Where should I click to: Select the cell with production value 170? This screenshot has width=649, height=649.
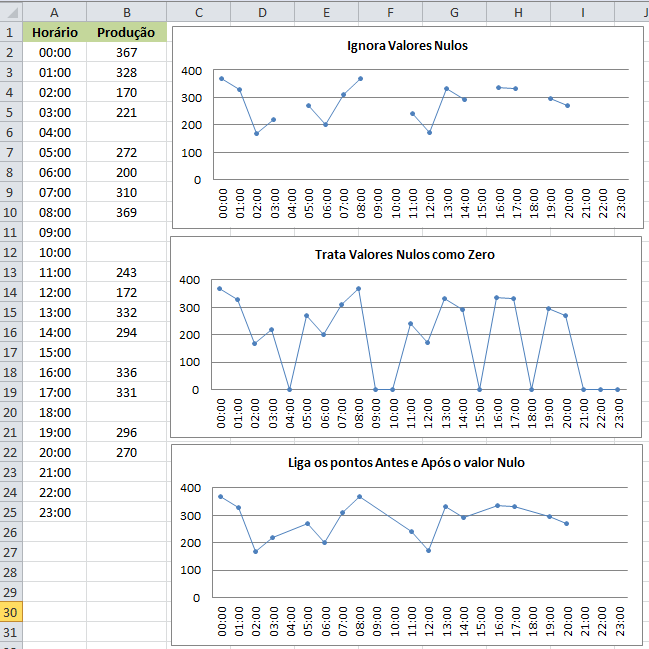click(126, 92)
